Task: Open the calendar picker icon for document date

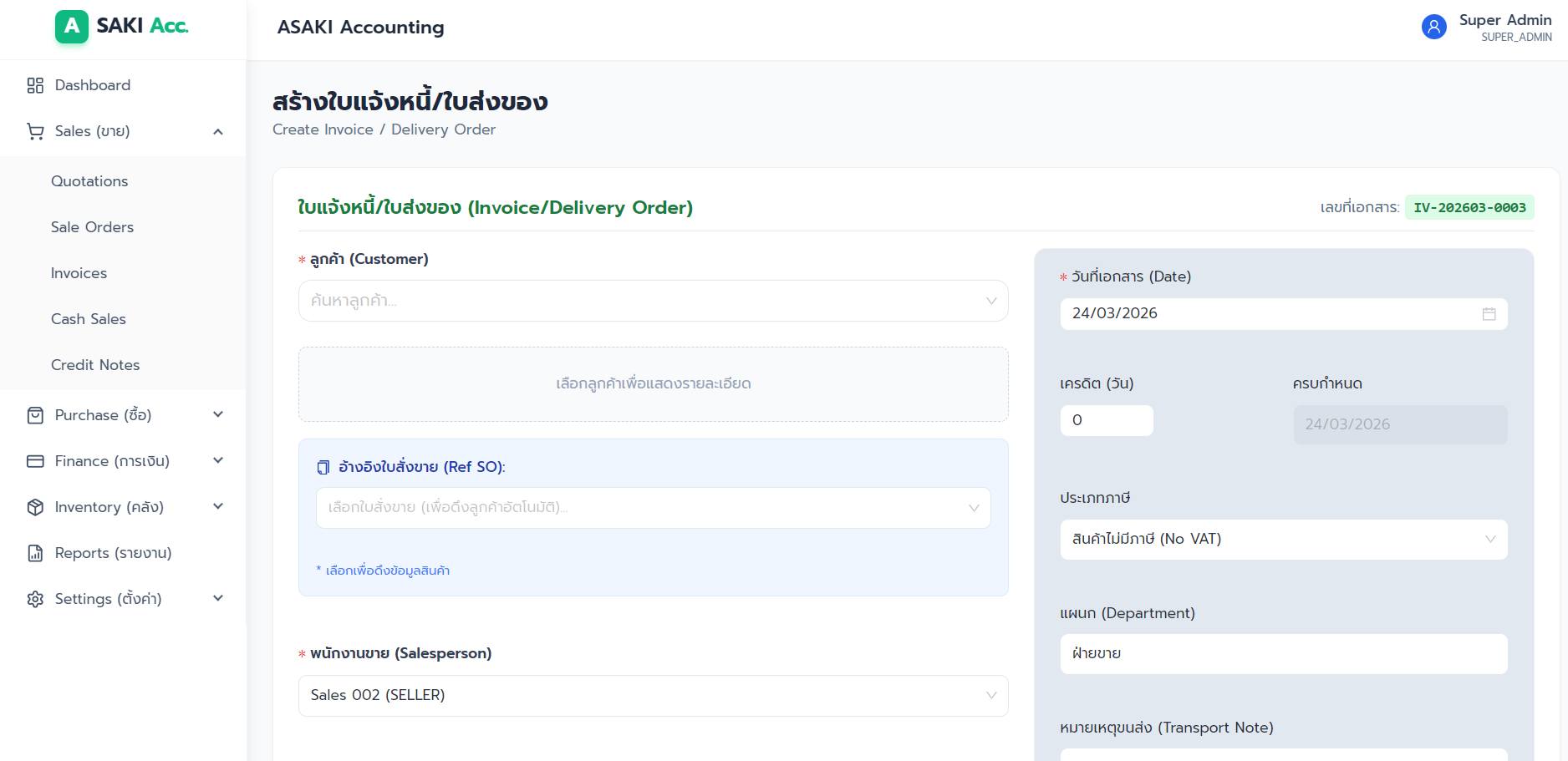Action: (x=1489, y=314)
